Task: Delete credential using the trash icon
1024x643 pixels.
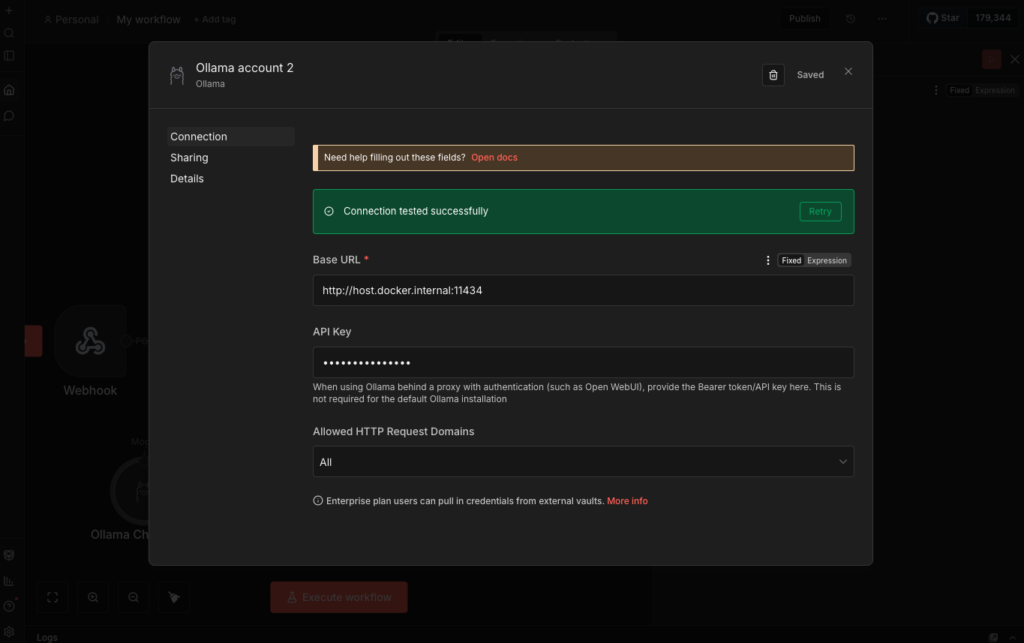Action: tap(773, 75)
